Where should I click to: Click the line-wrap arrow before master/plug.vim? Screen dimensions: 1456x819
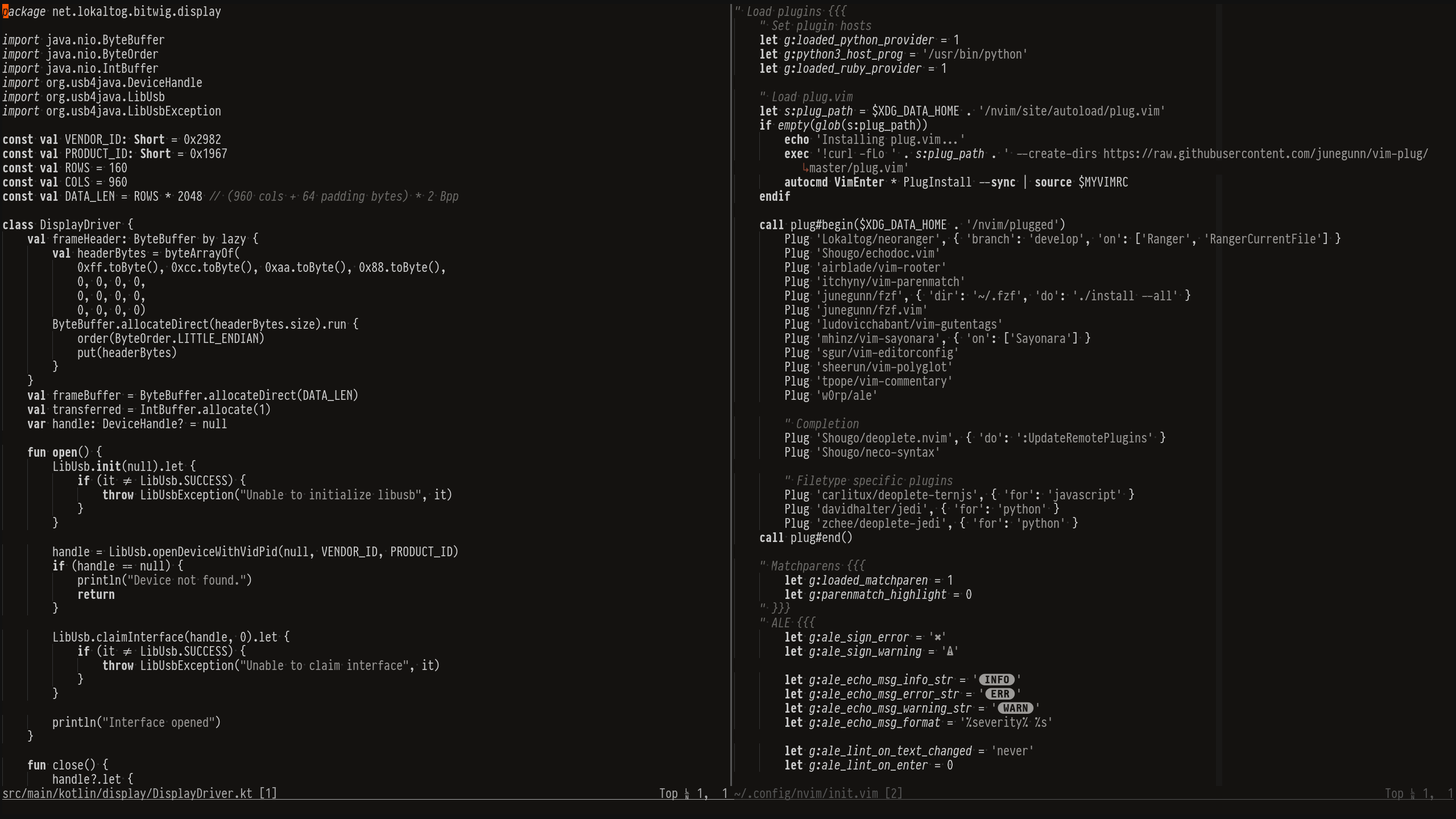pyautogui.click(x=805, y=168)
